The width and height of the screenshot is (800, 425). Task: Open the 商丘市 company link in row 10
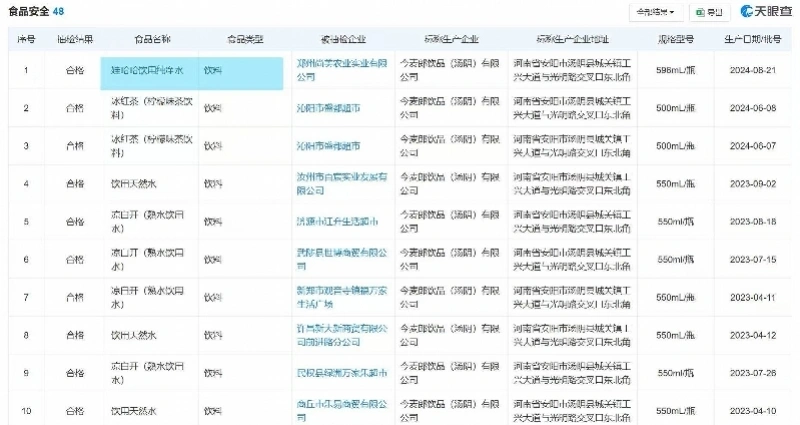342,411
